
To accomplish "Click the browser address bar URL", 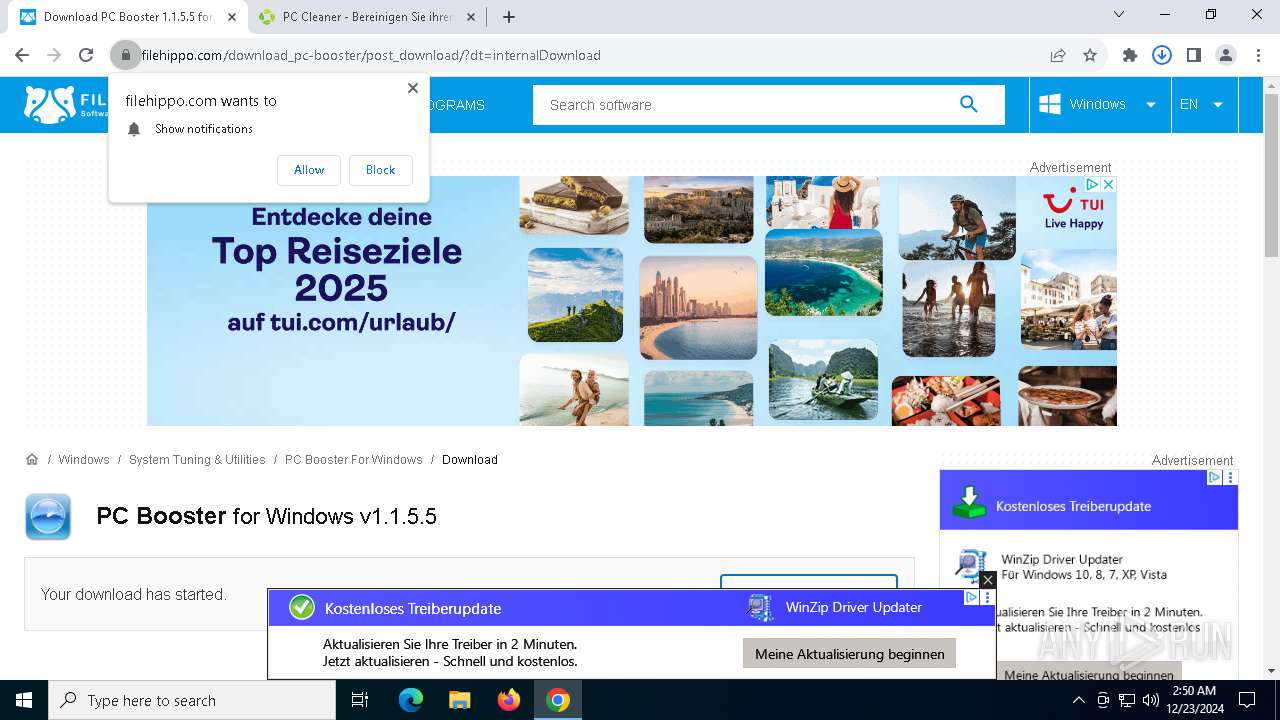I will click(371, 55).
